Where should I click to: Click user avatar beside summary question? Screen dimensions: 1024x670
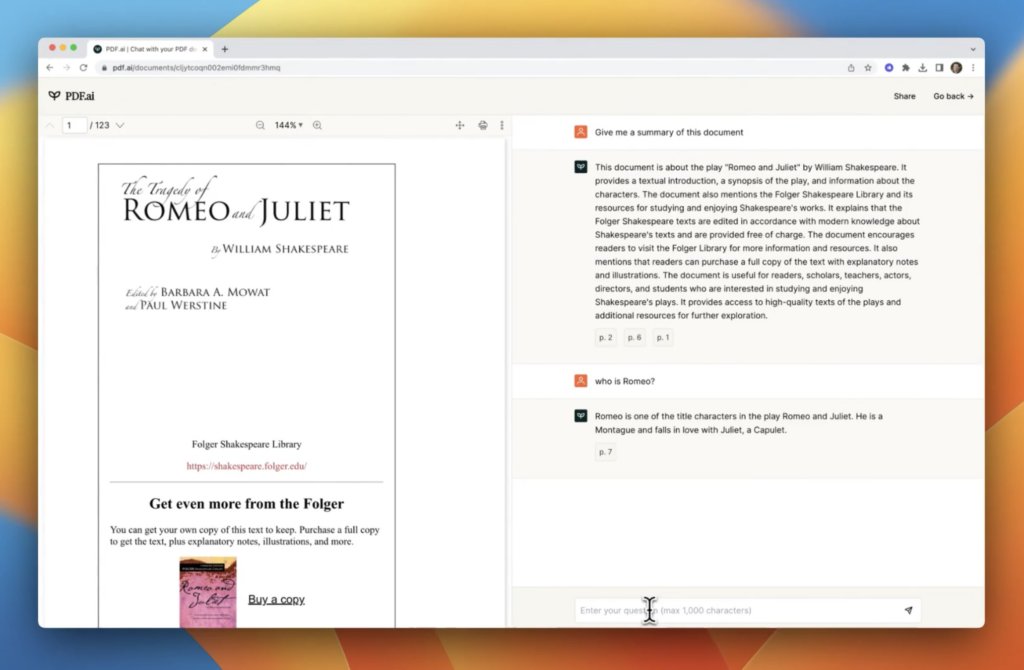point(581,132)
